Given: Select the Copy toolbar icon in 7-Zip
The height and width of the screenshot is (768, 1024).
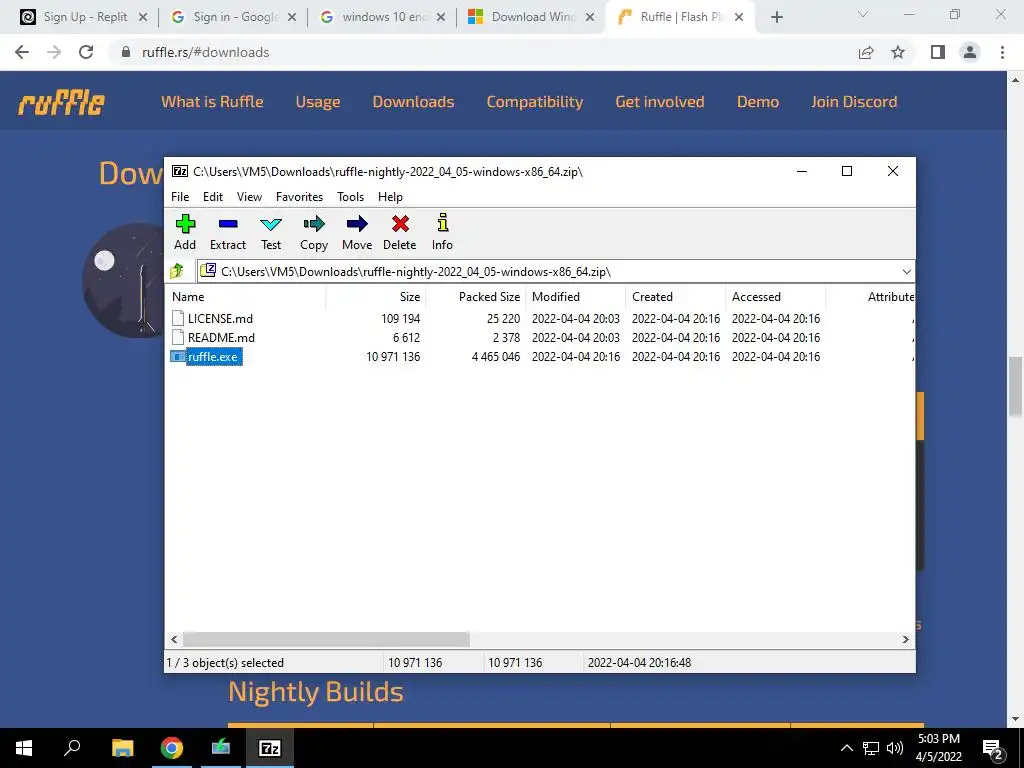Looking at the screenshot, I should pyautogui.click(x=313, y=232).
